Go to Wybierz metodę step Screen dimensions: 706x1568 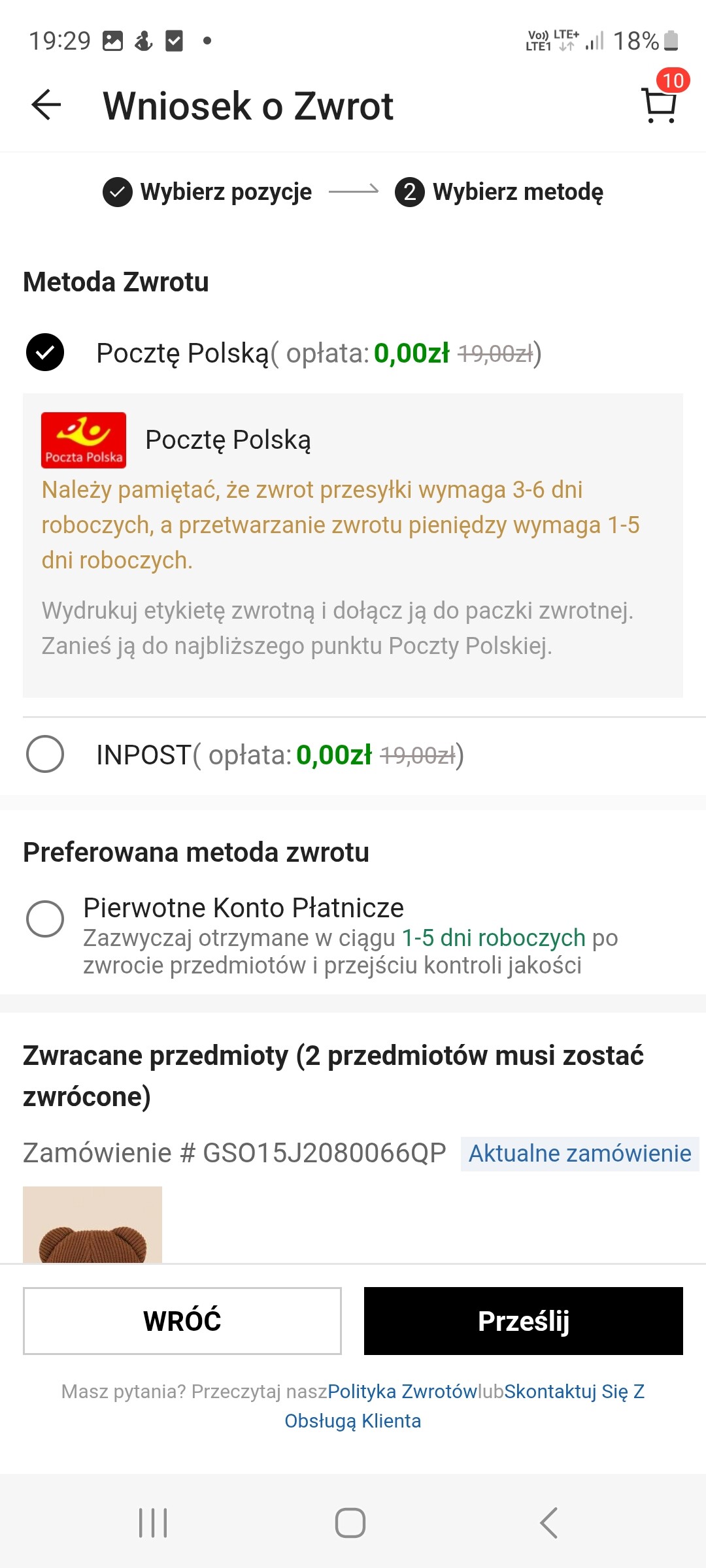(x=518, y=192)
